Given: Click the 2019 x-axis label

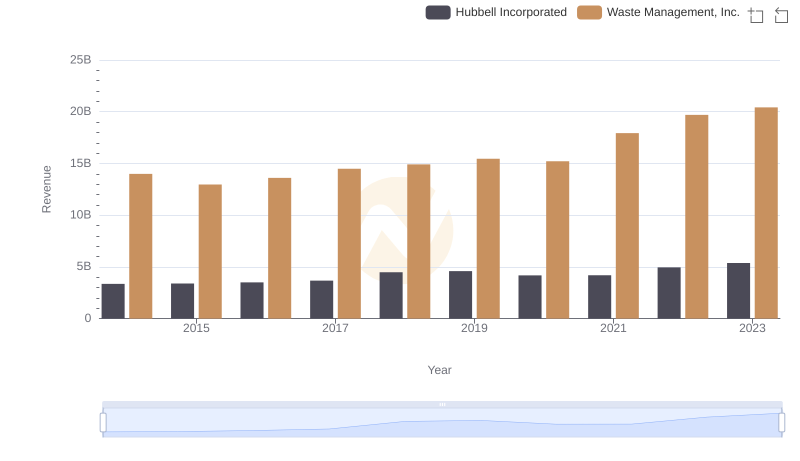Looking at the screenshot, I should [x=474, y=328].
